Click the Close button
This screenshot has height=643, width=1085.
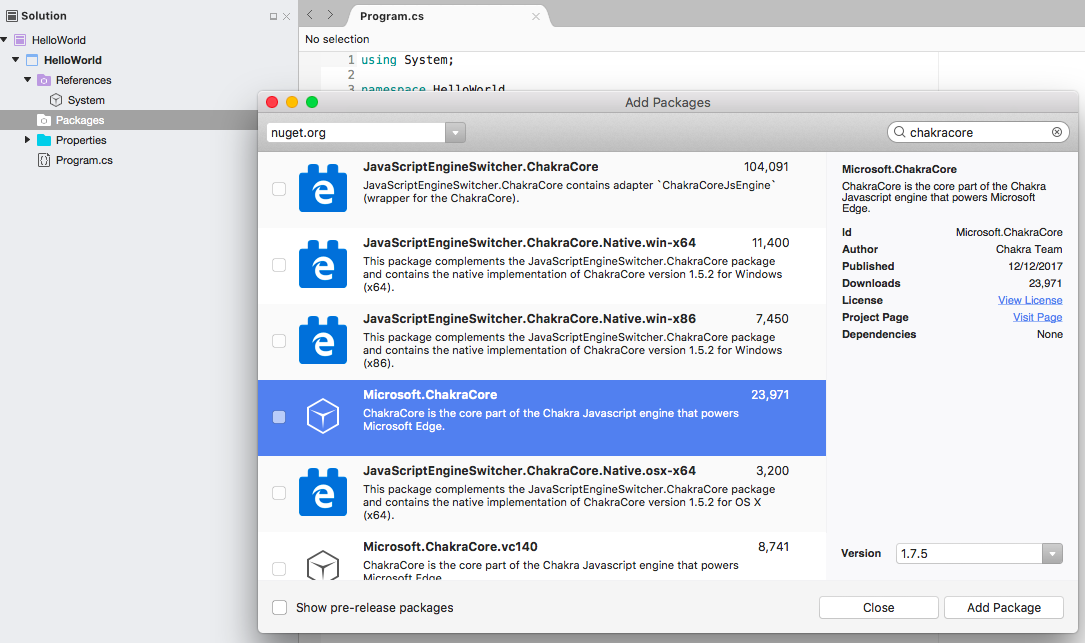pos(879,608)
